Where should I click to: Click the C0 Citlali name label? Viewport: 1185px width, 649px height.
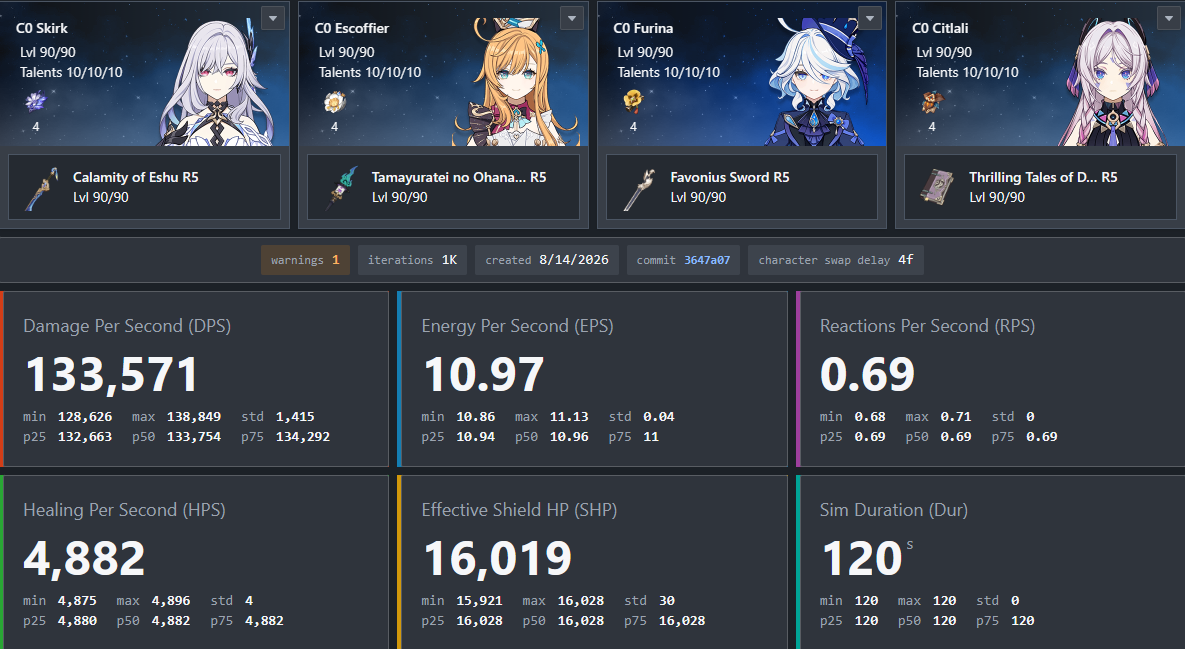click(940, 28)
